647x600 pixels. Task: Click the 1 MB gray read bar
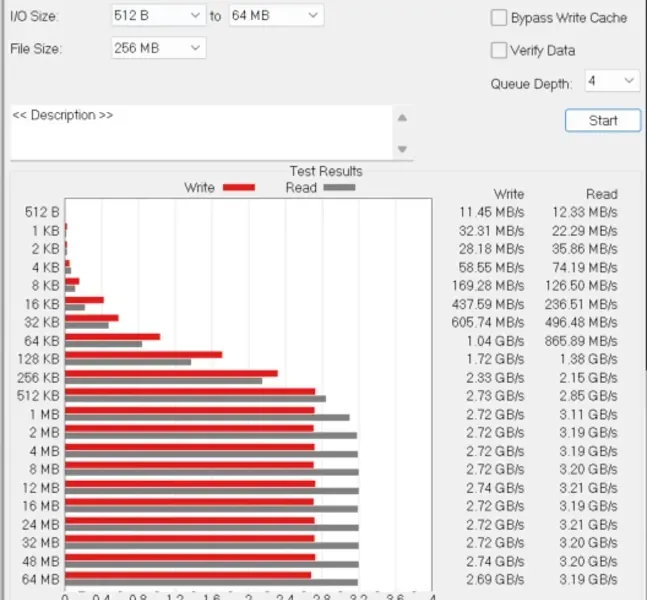(208, 418)
